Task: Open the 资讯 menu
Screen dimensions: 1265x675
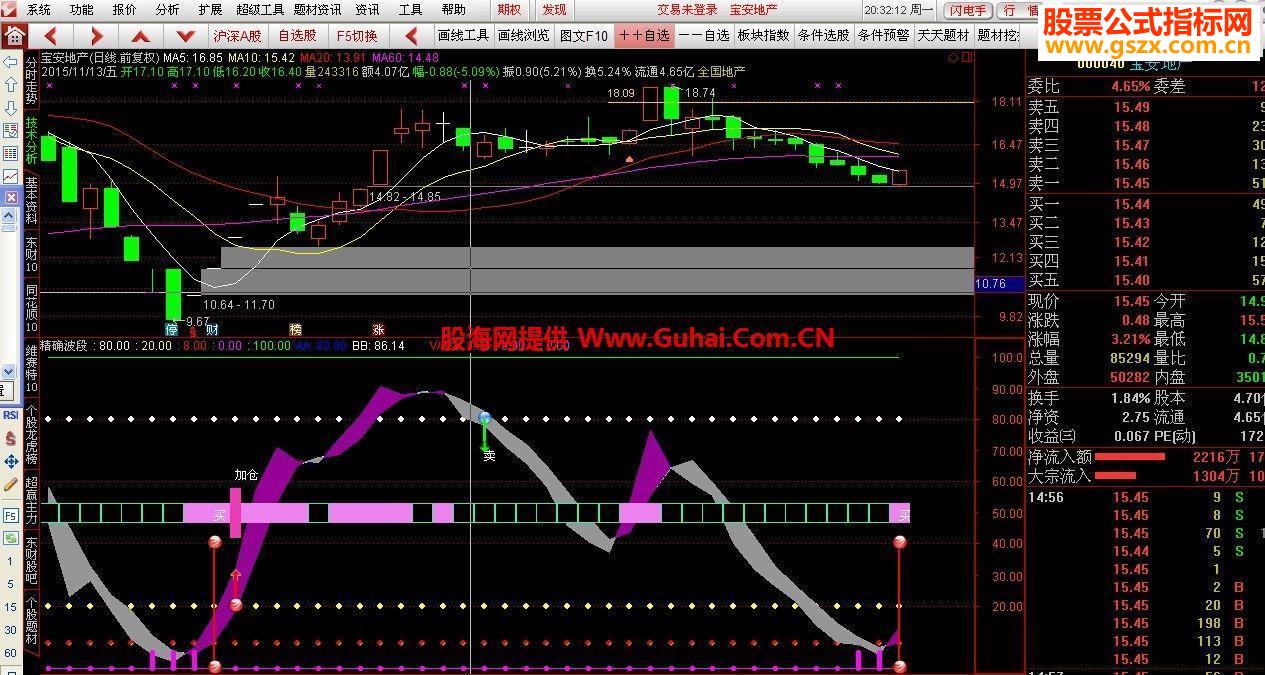Action: pyautogui.click(x=367, y=9)
